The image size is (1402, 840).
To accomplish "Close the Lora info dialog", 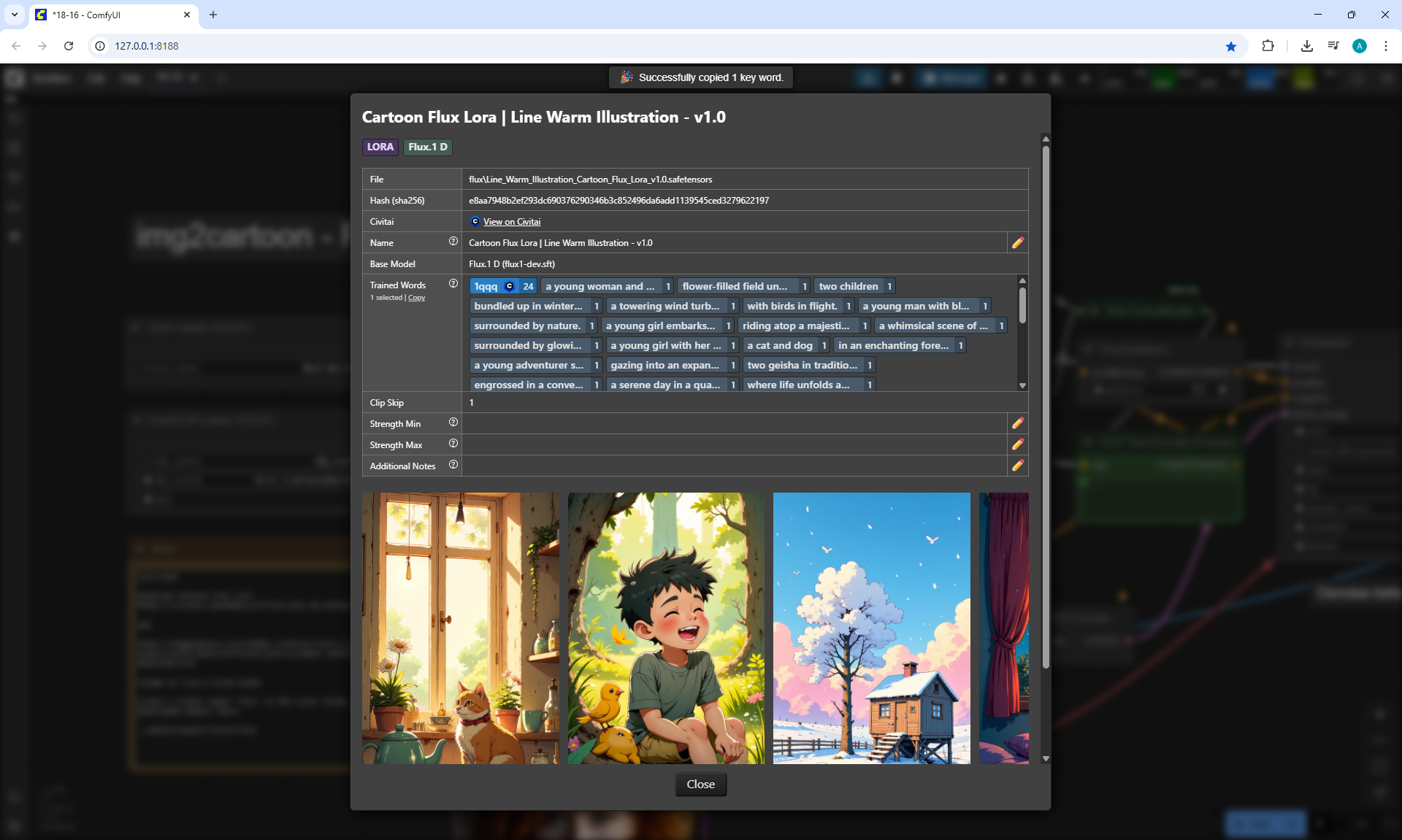I will click(700, 784).
